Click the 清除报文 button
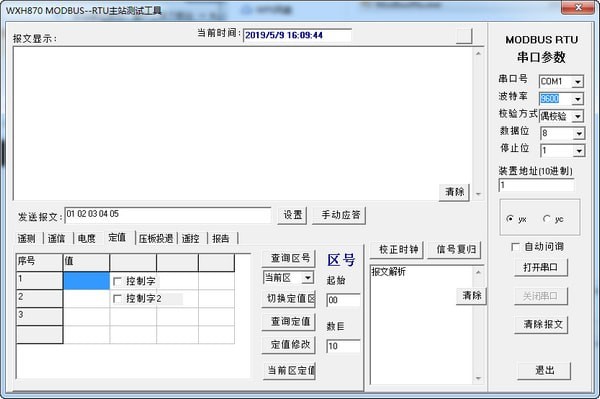Screen dimensions: 600x399 click(541, 325)
